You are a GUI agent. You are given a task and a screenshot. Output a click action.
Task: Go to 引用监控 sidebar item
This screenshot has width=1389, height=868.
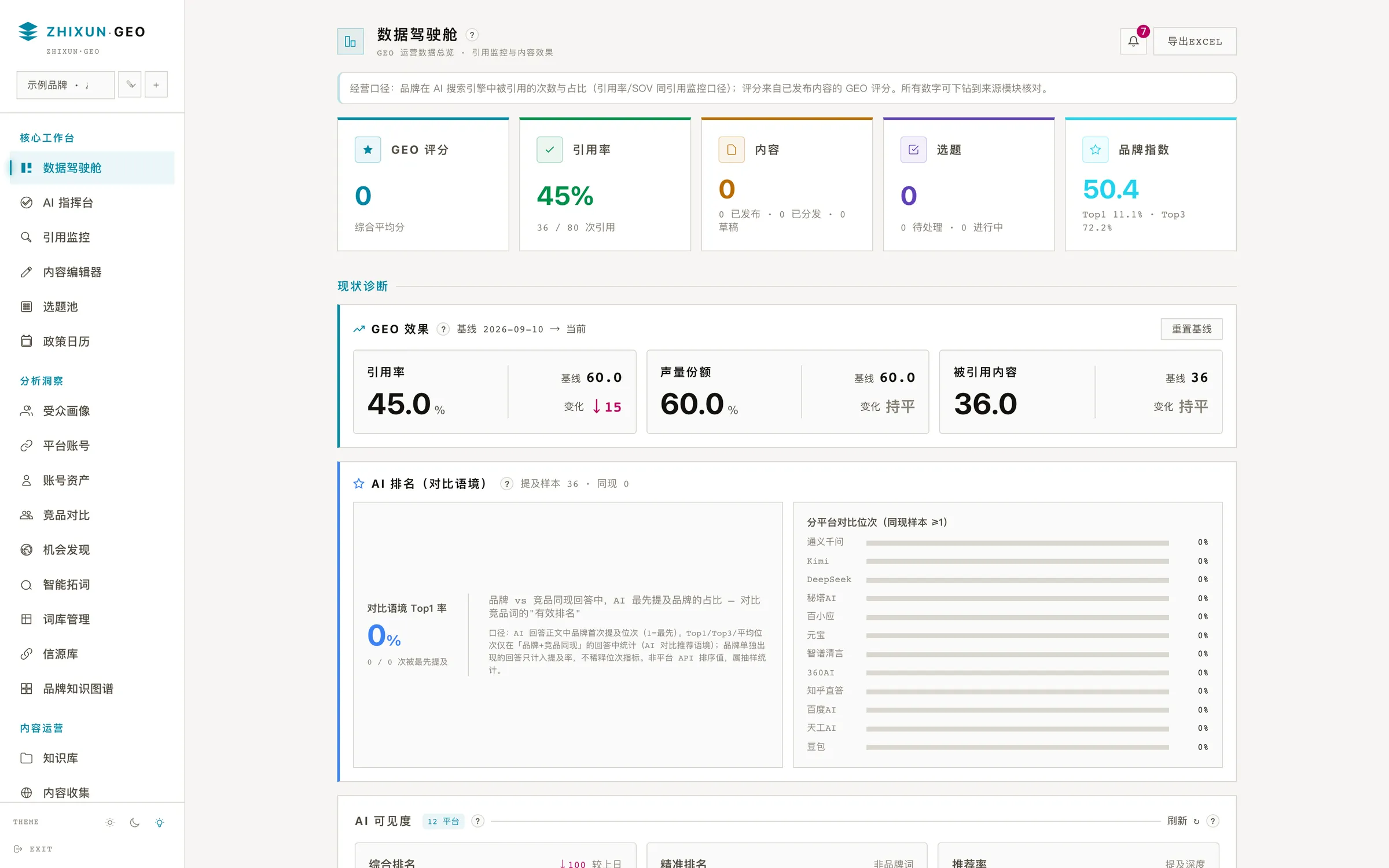tap(92, 237)
